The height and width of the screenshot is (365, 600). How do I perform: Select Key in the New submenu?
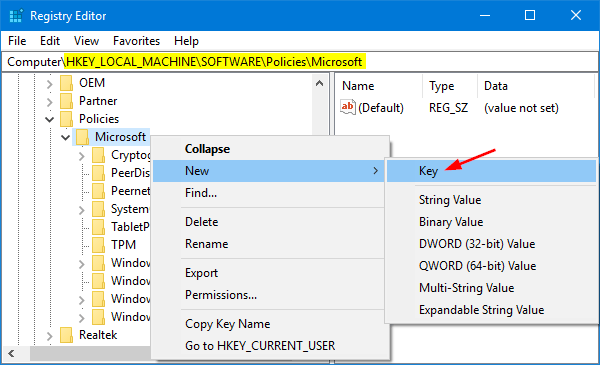(x=491, y=171)
